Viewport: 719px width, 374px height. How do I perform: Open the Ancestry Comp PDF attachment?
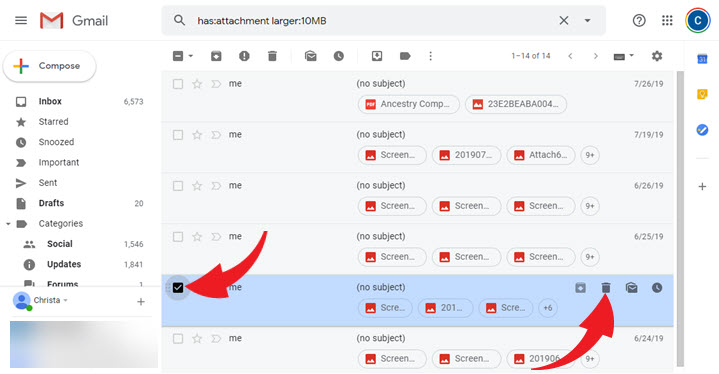click(408, 104)
